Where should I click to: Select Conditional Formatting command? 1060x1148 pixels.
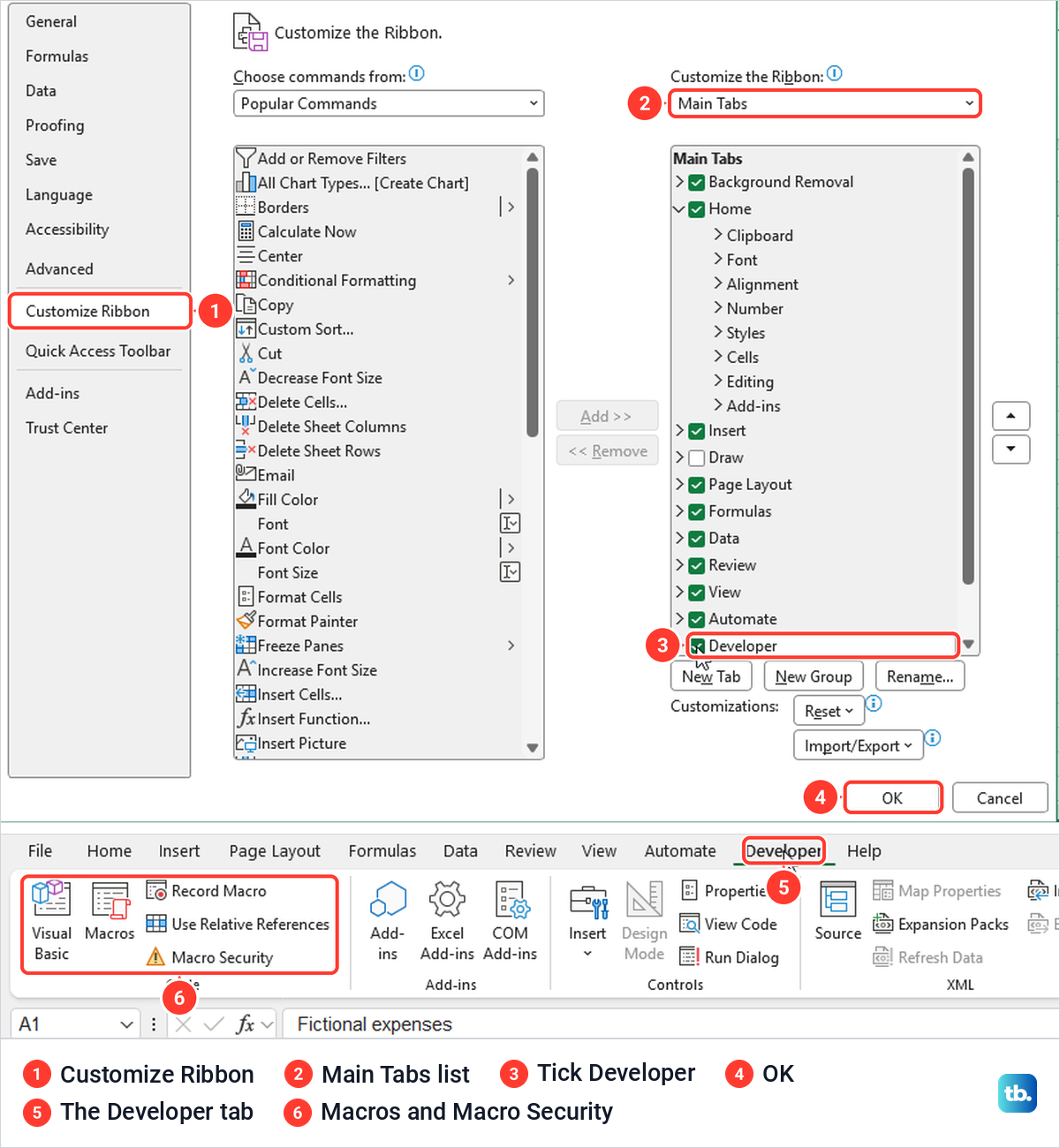pos(379,281)
